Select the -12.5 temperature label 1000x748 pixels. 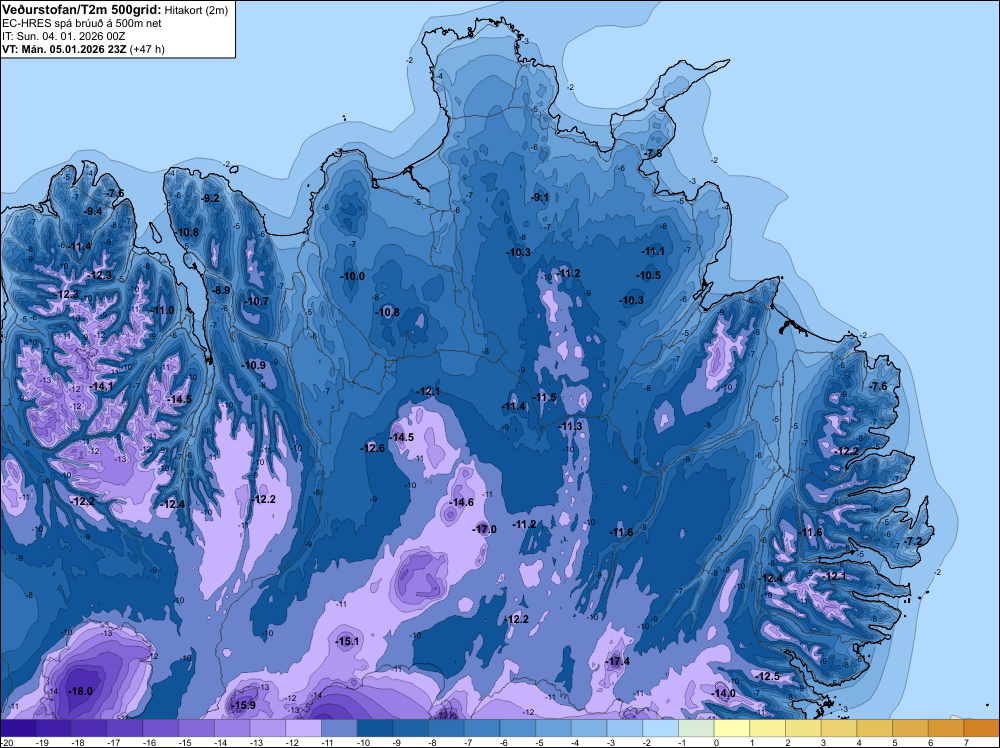[767, 676]
